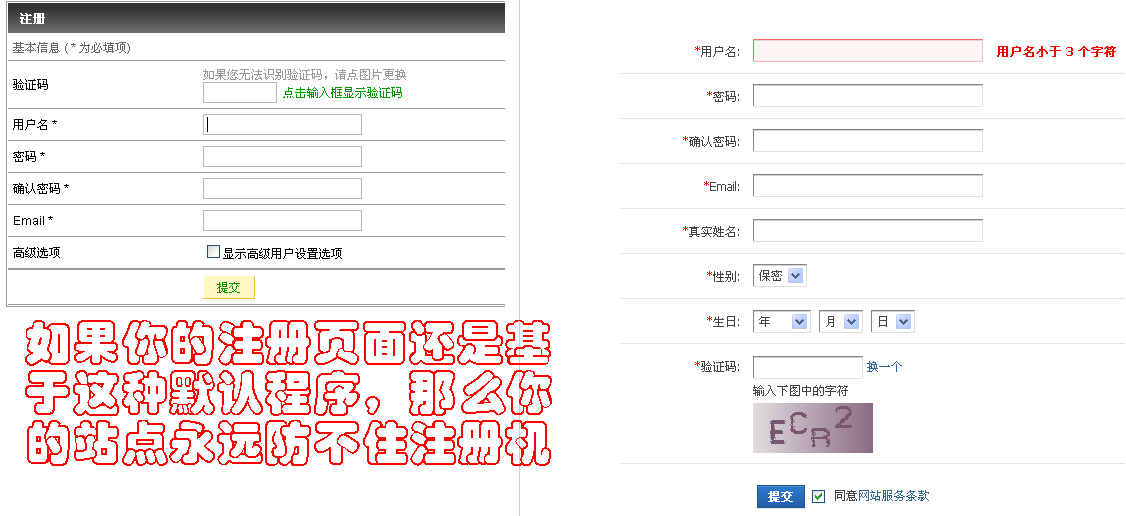Click the left form's 密码 field
The height and width of the screenshot is (516, 1126).
click(x=282, y=156)
